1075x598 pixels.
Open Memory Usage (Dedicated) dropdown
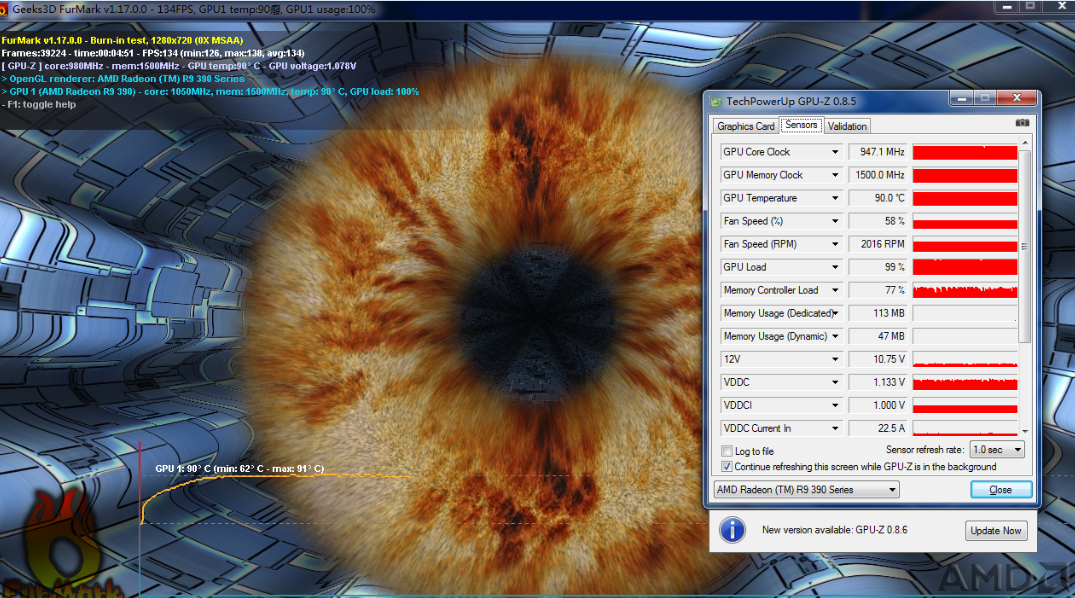[835, 313]
